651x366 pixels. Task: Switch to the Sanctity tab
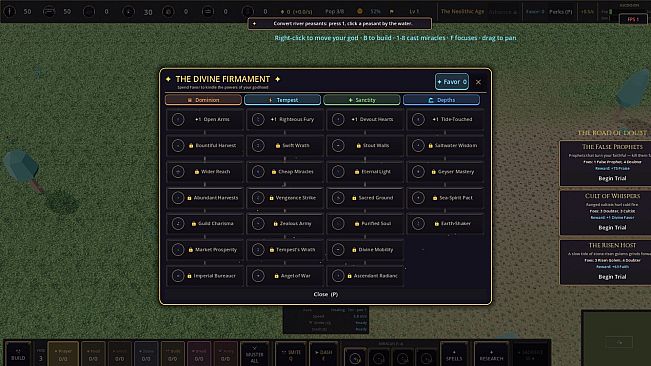click(362, 100)
